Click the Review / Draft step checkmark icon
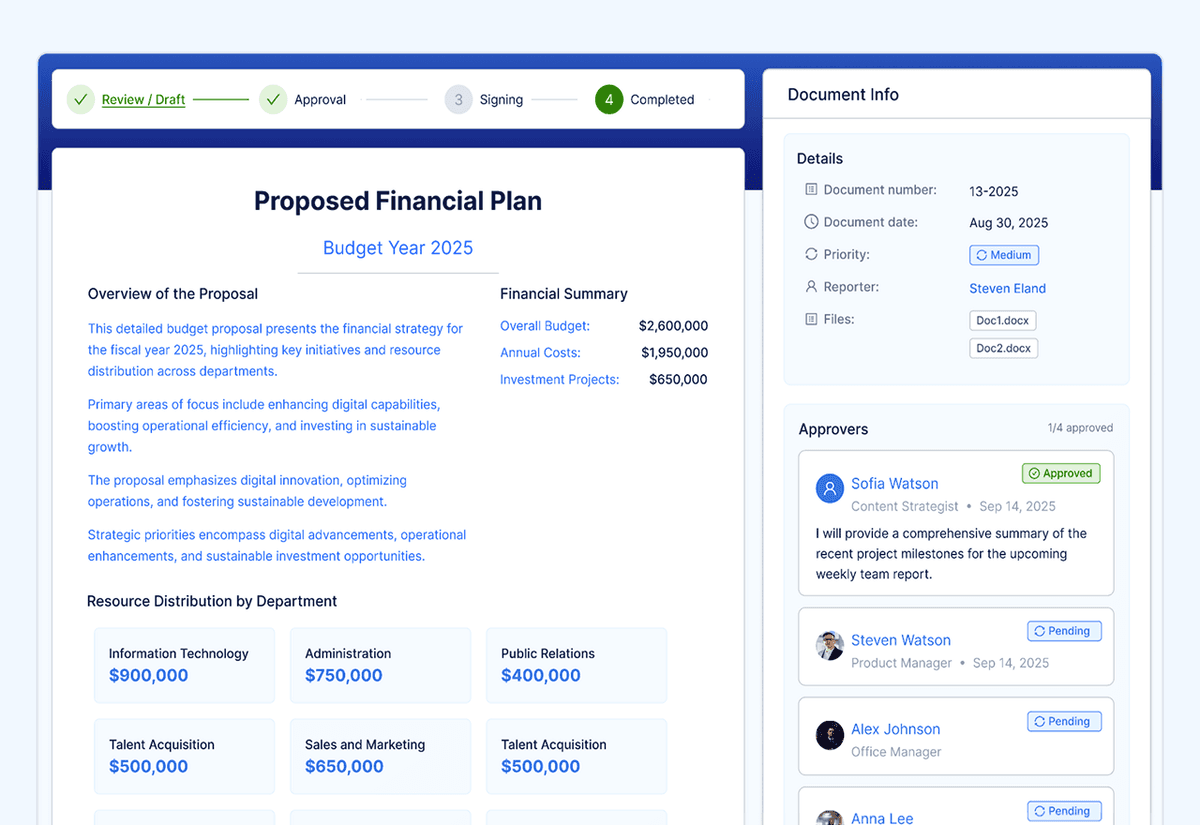 click(81, 99)
